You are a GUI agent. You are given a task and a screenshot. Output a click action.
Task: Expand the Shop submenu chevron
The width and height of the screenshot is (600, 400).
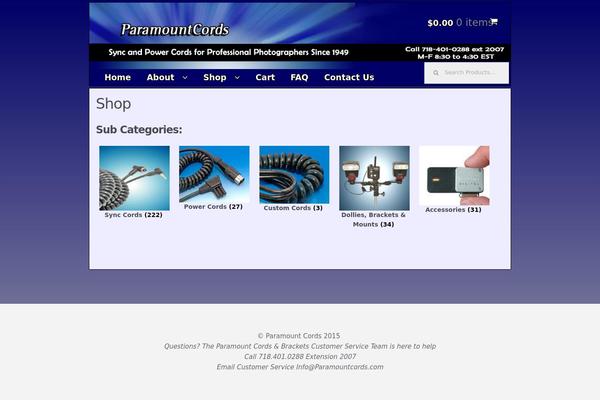click(237, 77)
